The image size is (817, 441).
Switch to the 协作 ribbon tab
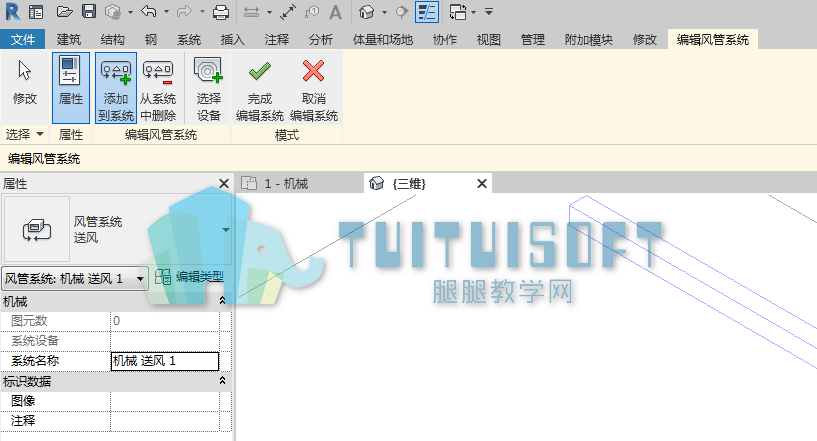pyautogui.click(x=444, y=40)
